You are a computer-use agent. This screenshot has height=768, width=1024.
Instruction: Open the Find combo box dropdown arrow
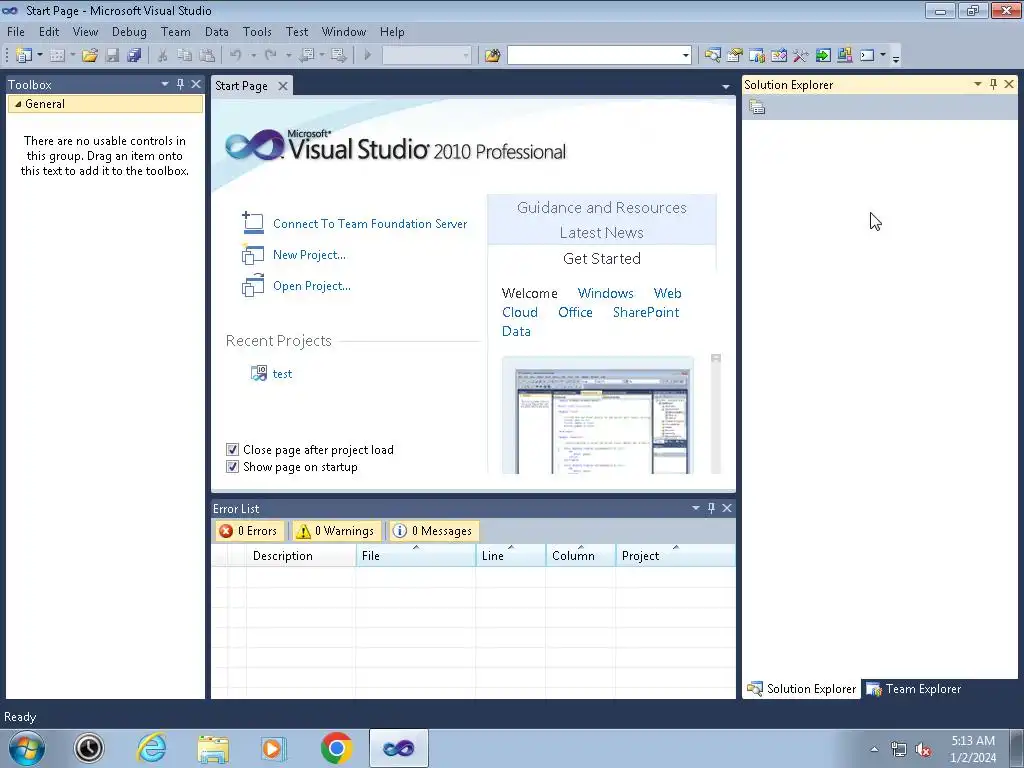(x=685, y=56)
